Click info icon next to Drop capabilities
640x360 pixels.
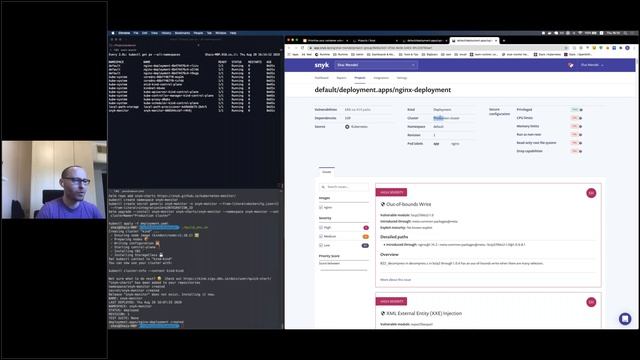[581, 151]
